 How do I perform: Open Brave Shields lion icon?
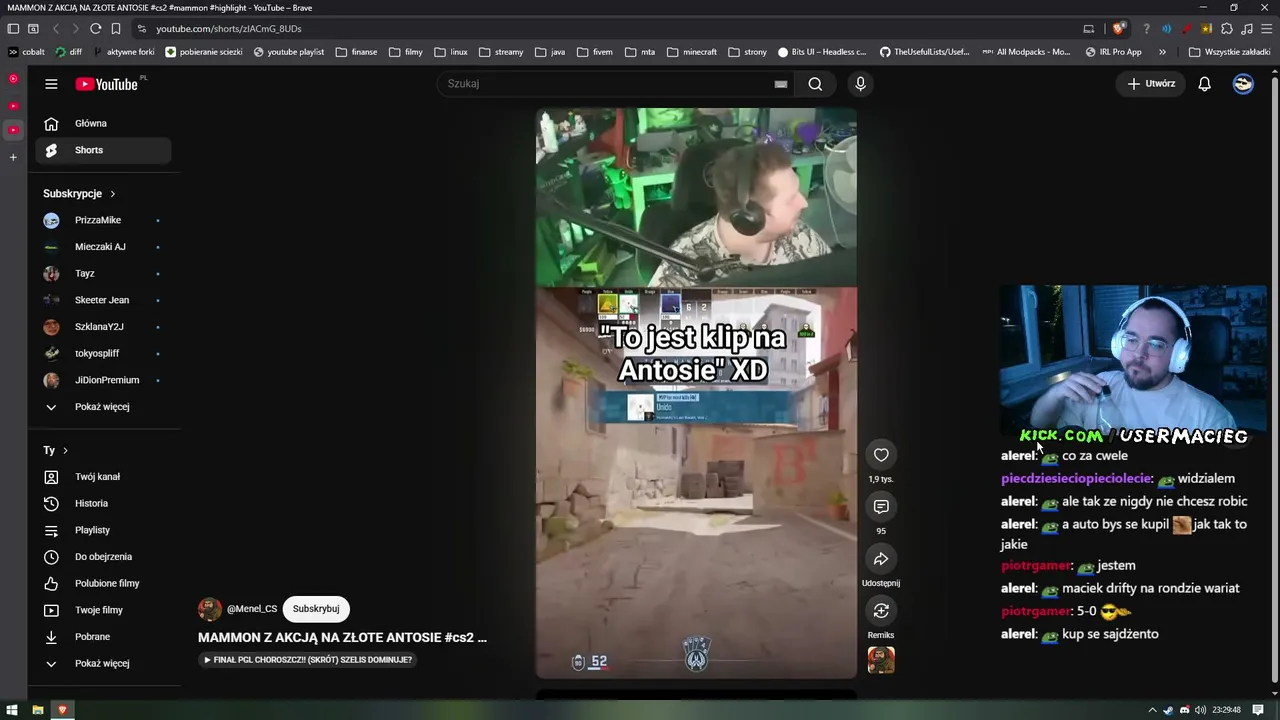click(x=1118, y=29)
